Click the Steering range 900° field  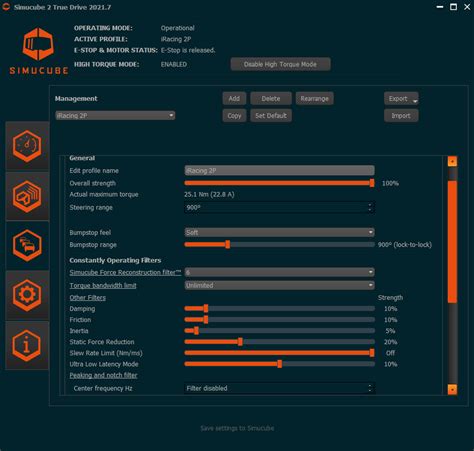point(279,207)
